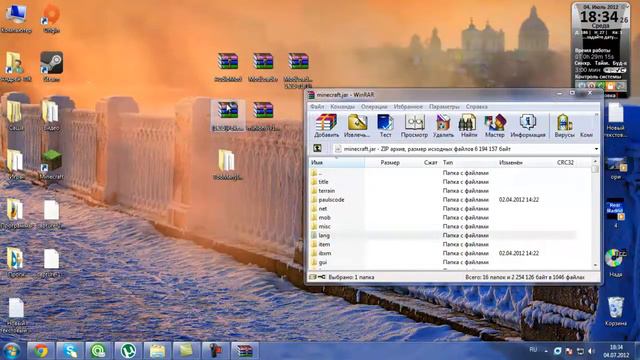Switch to WinRAR from the taskbar
The height and width of the screenshot is (360, 640).
[244, 351]
